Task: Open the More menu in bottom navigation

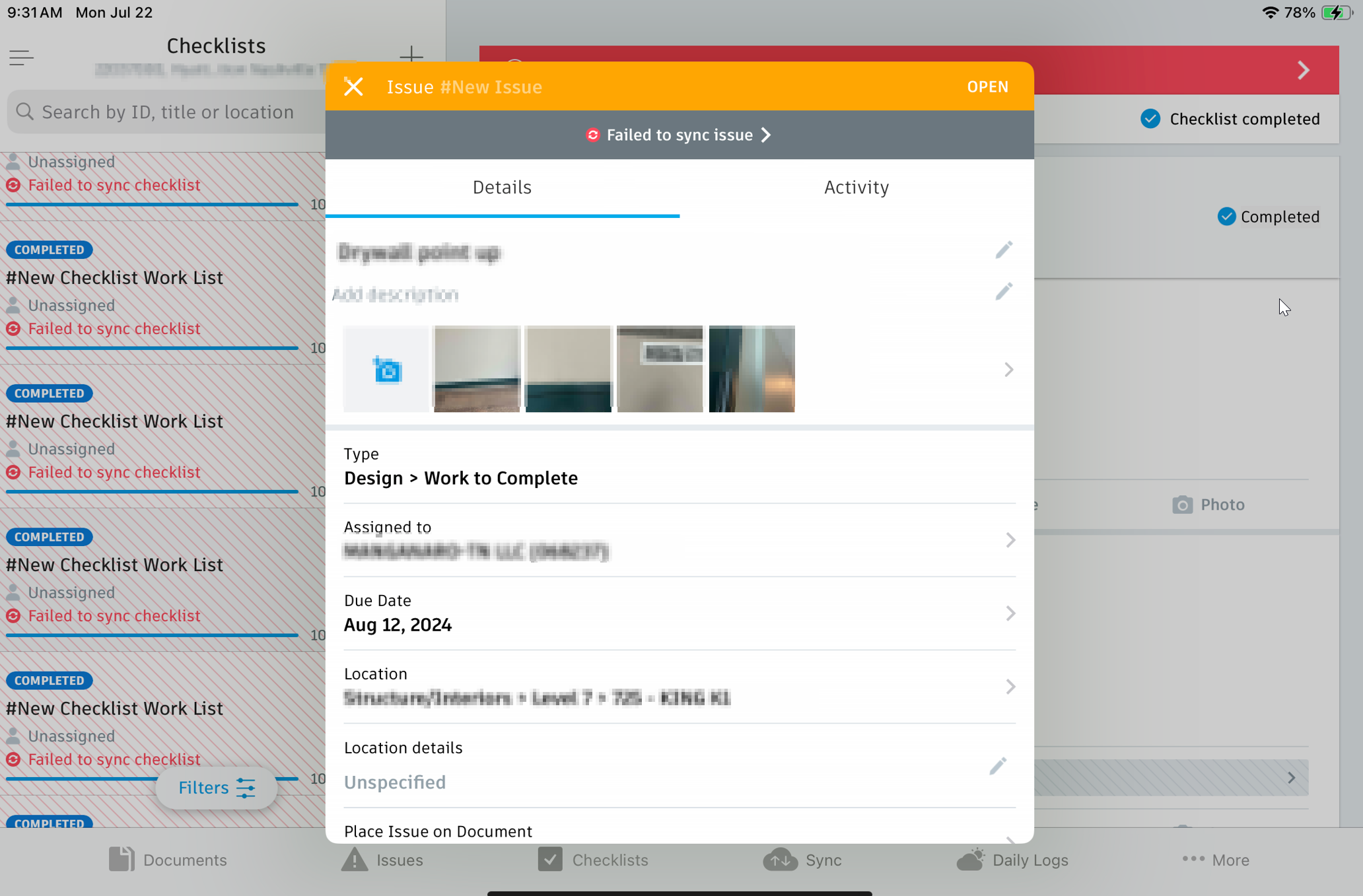Action: (1215, 860)
